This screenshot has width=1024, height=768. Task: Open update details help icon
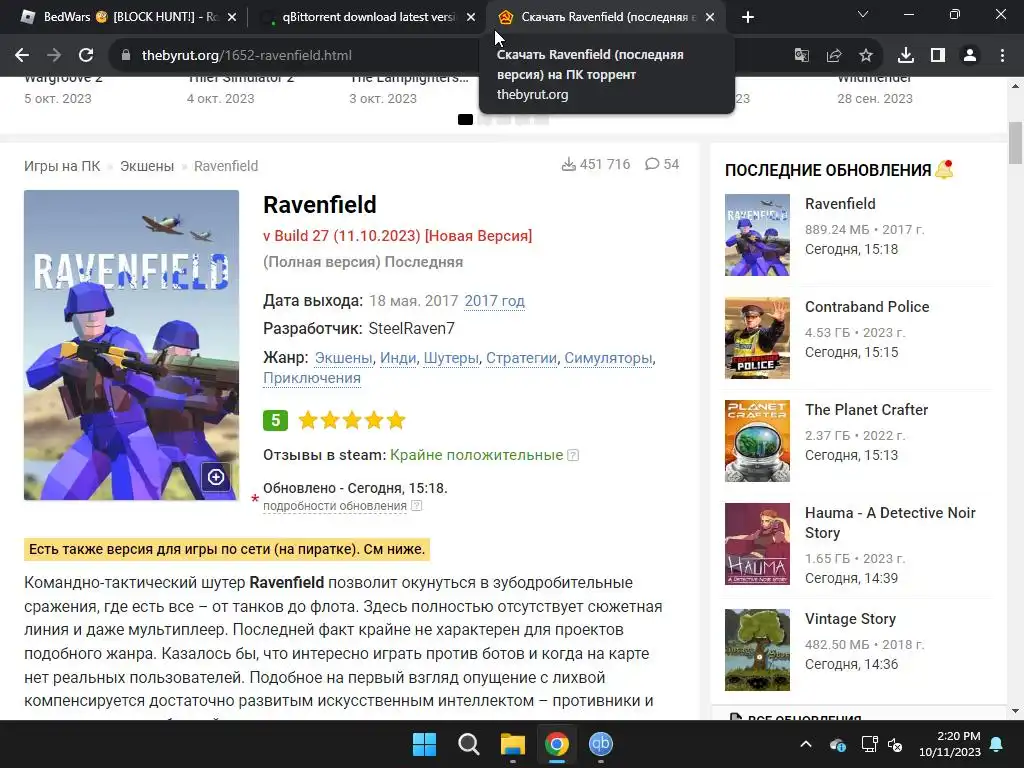[417, 505]
